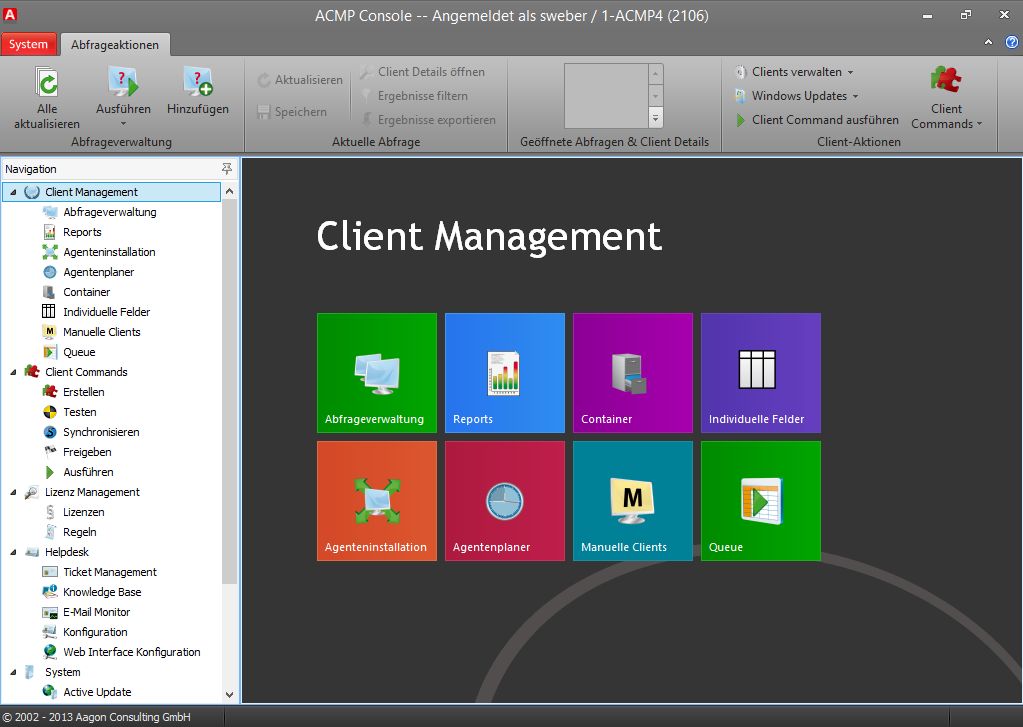The width and height of the screenshot is (1023, 727).
Task: Open the Reports blue tile
Action: (505, 373)
